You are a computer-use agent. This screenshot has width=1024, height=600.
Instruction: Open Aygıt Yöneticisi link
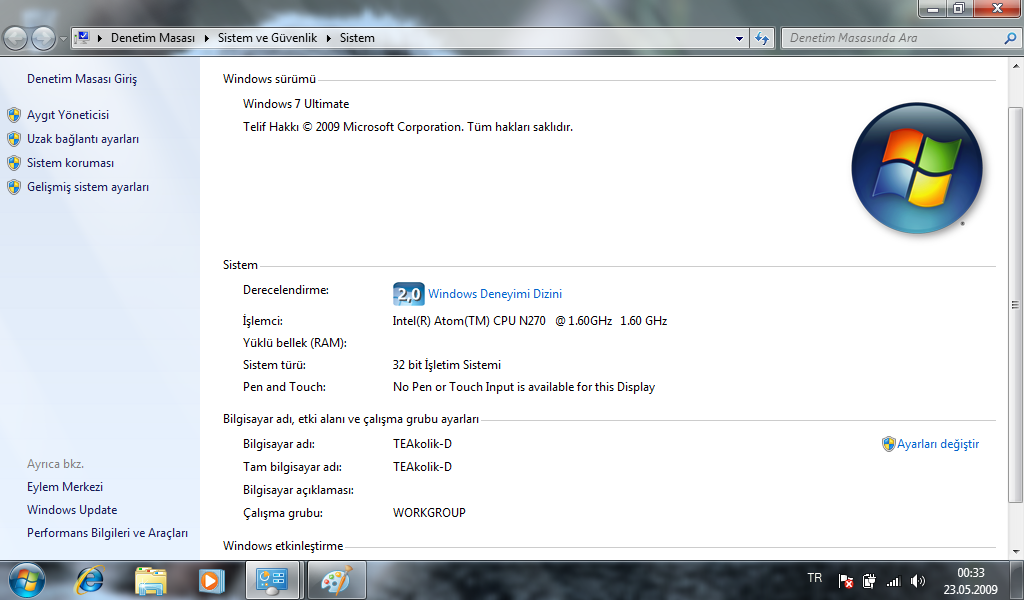[68, 115]
